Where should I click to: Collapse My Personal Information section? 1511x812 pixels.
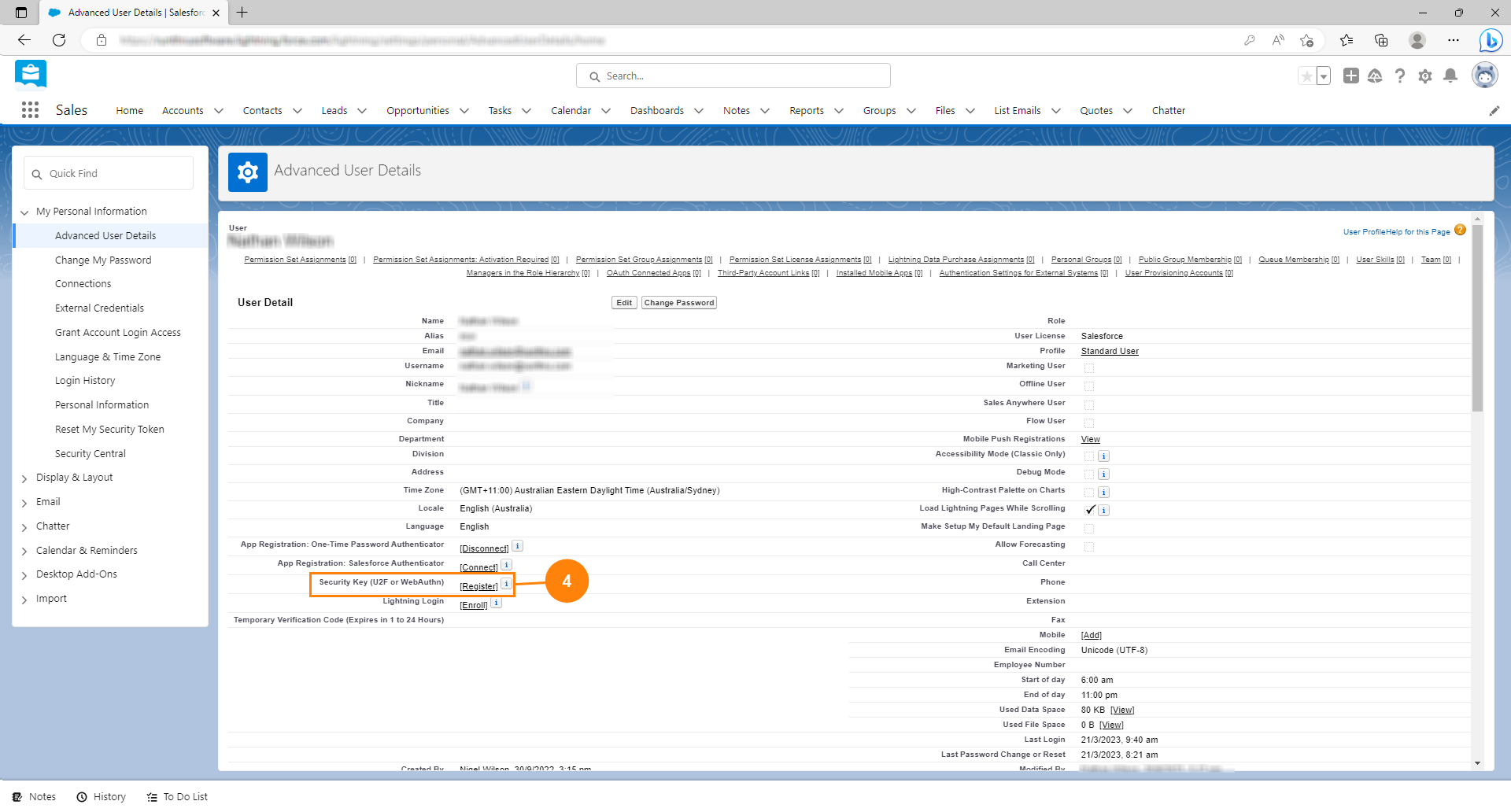coord(24,212)
